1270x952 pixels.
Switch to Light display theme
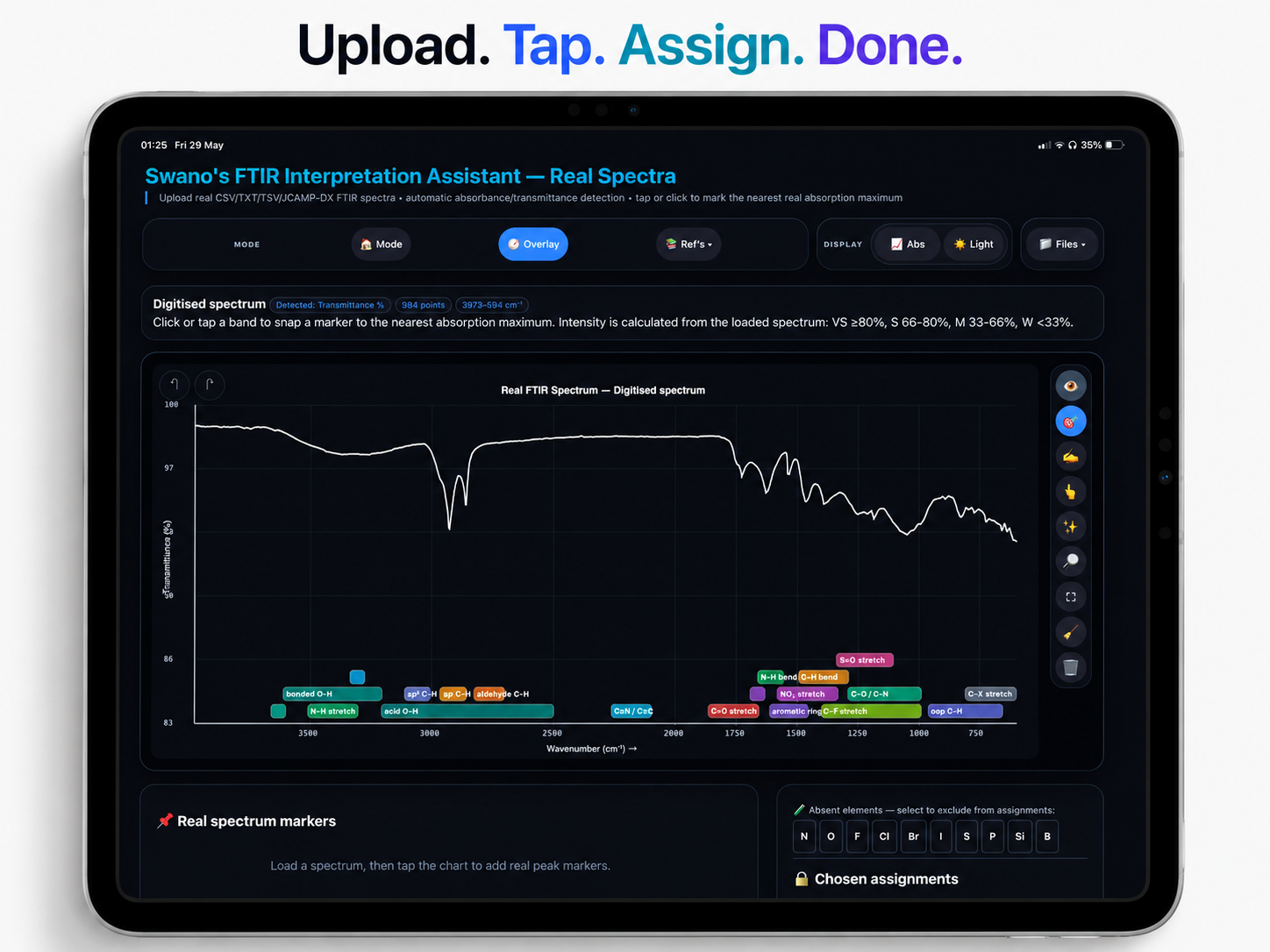pyautogui.click(x=974, y=245)
